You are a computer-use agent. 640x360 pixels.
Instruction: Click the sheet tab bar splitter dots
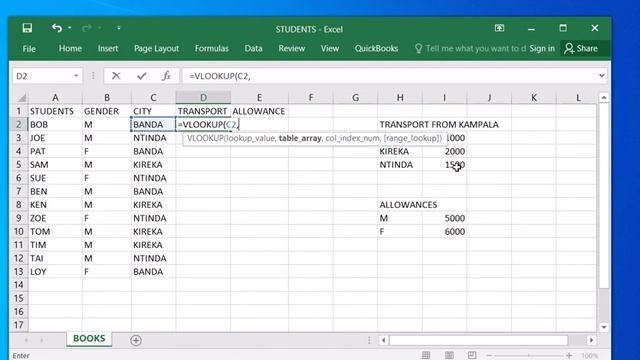(369, 340)
